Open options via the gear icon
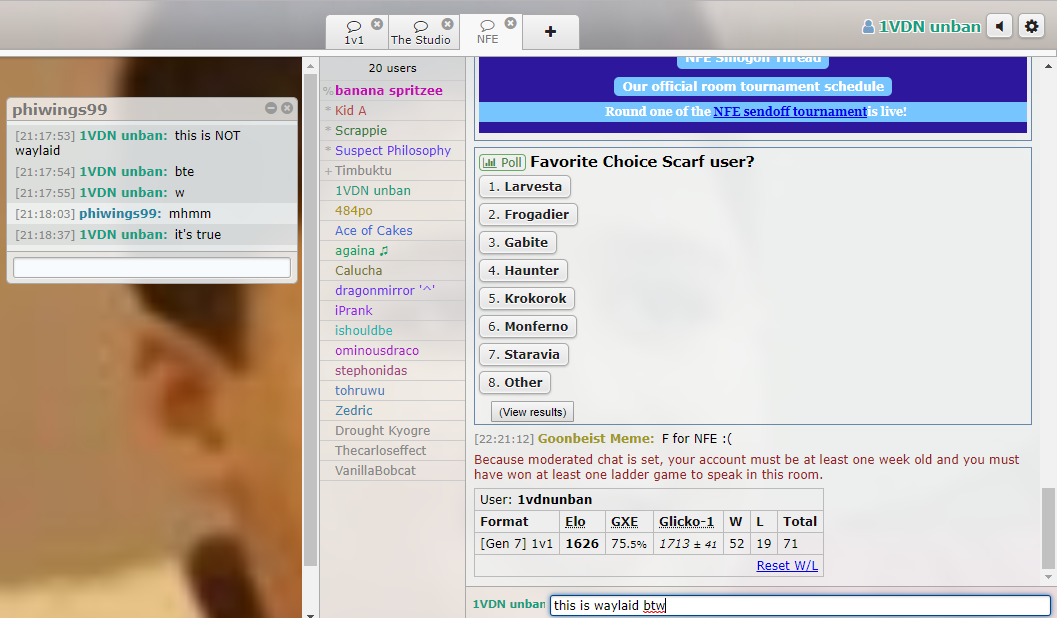 [x=1031, y=27]
